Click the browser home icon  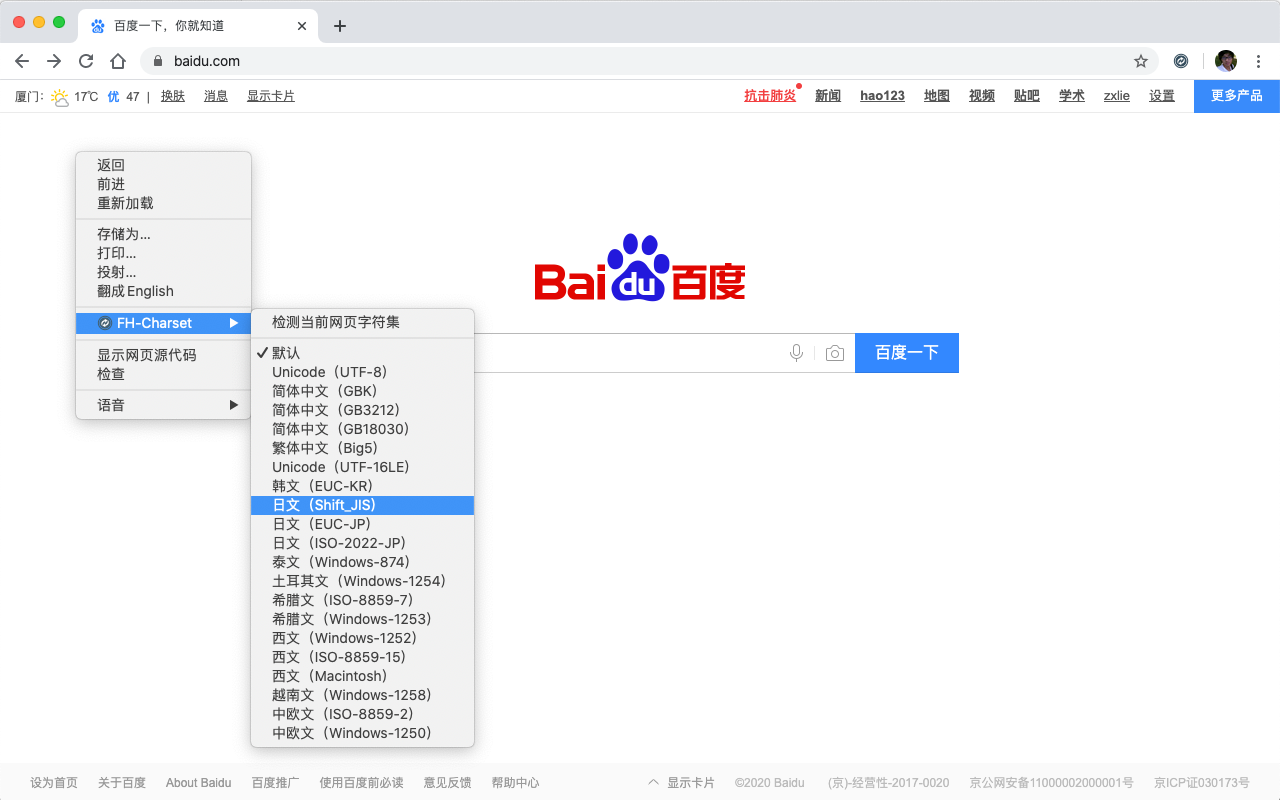coord(118,61)
